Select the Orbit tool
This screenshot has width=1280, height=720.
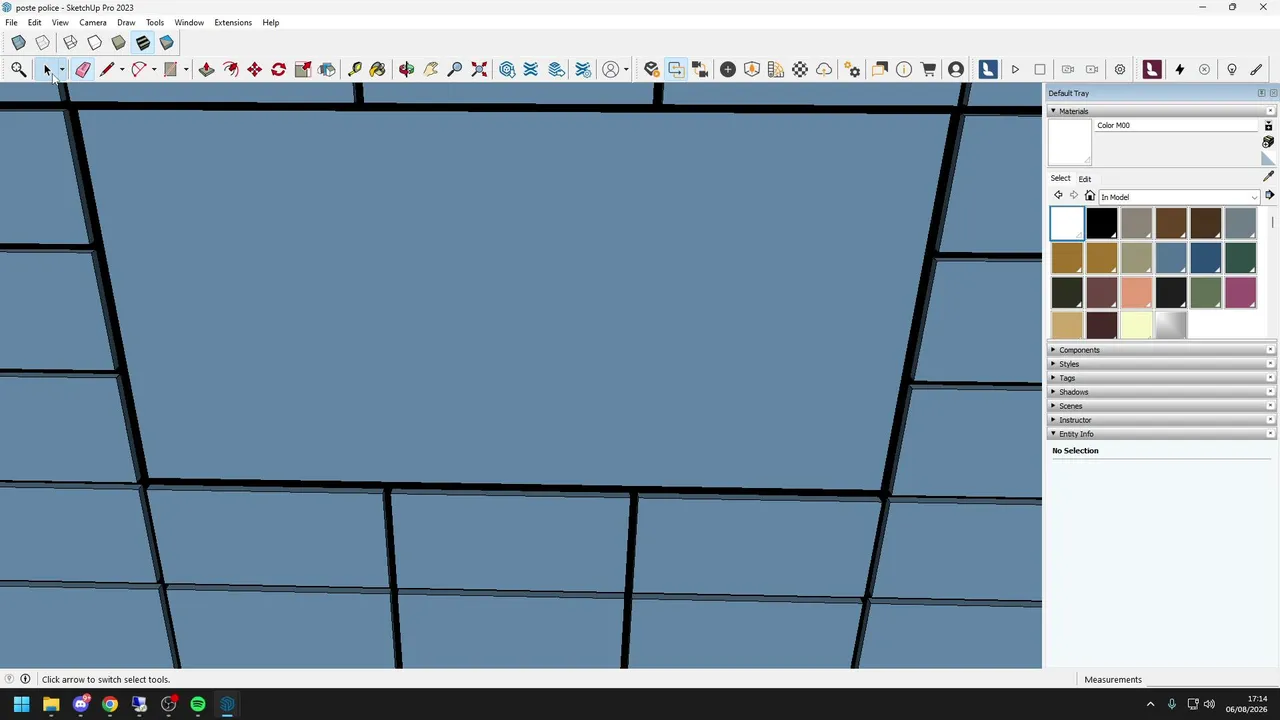point(406,69)
